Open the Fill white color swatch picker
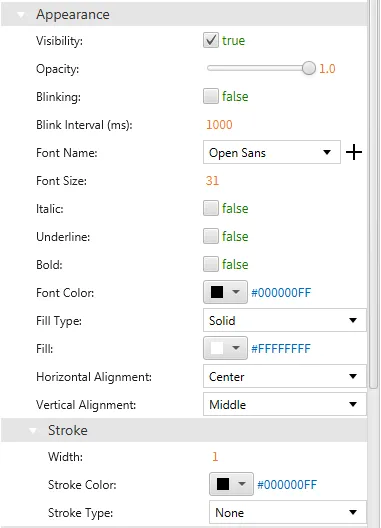 (x=225, y=348)
